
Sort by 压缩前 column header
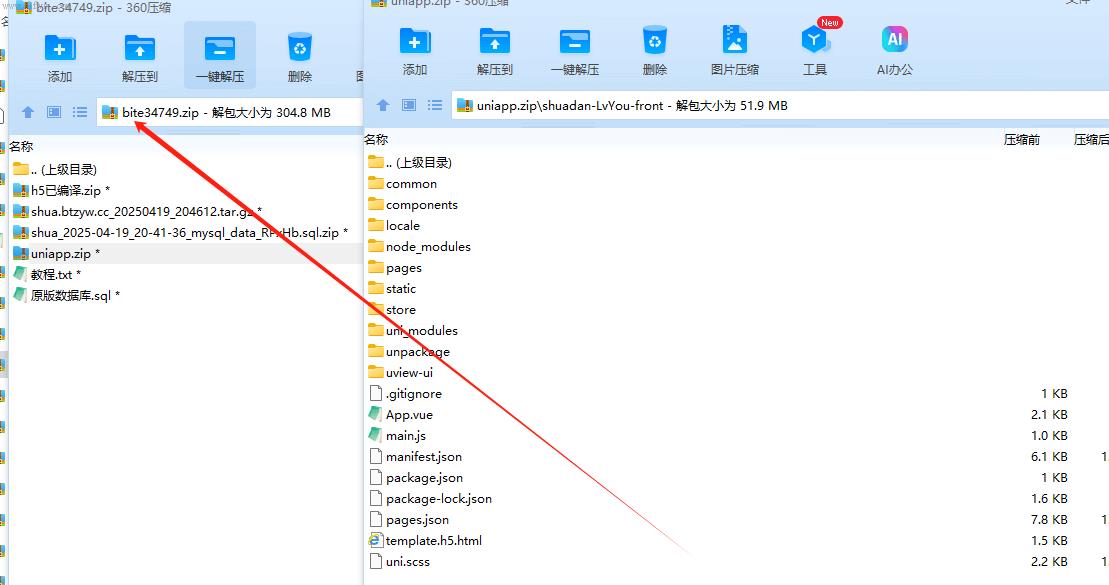click(x=1021, y=140)
